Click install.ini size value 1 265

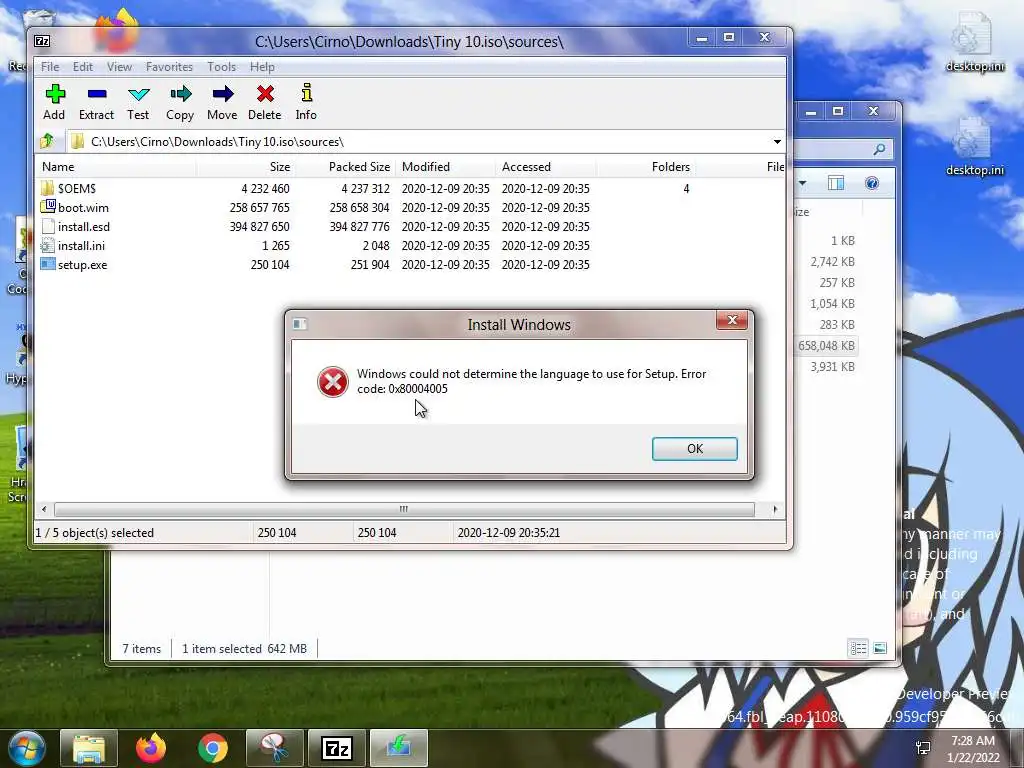point(276,246)
